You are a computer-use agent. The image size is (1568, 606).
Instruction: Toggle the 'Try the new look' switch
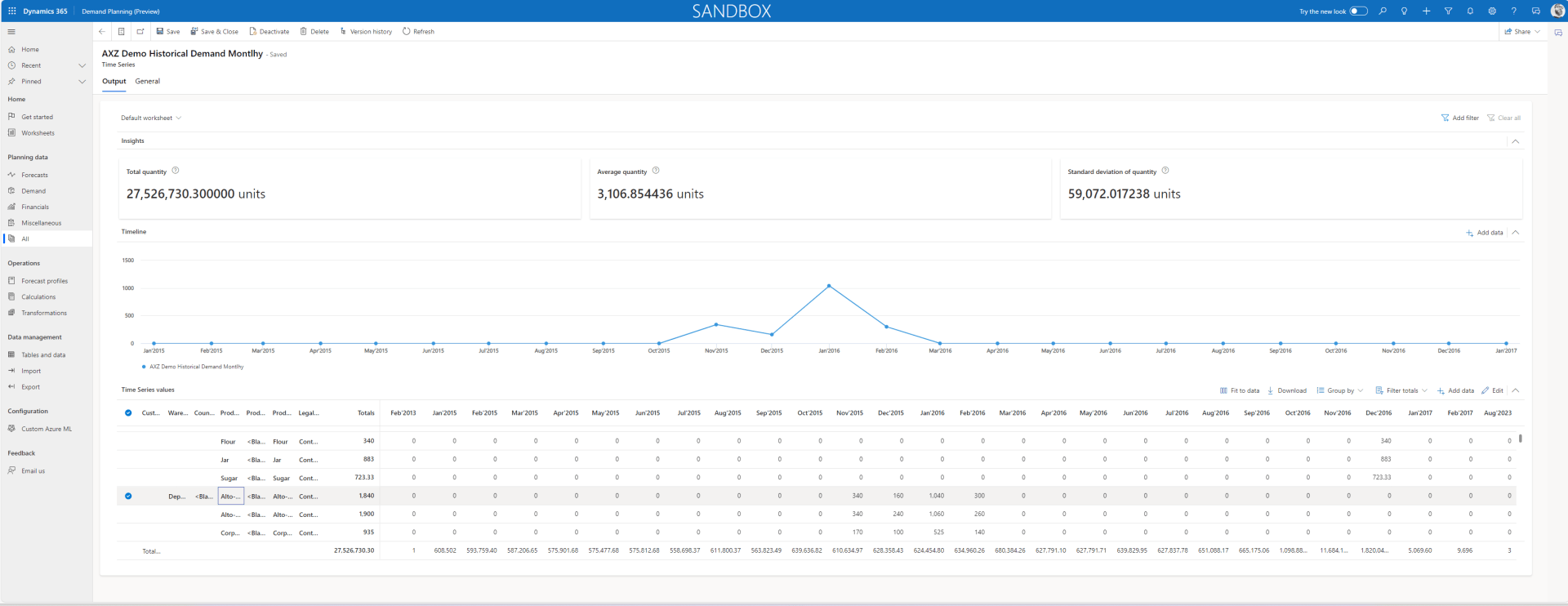coord(1358,11)
